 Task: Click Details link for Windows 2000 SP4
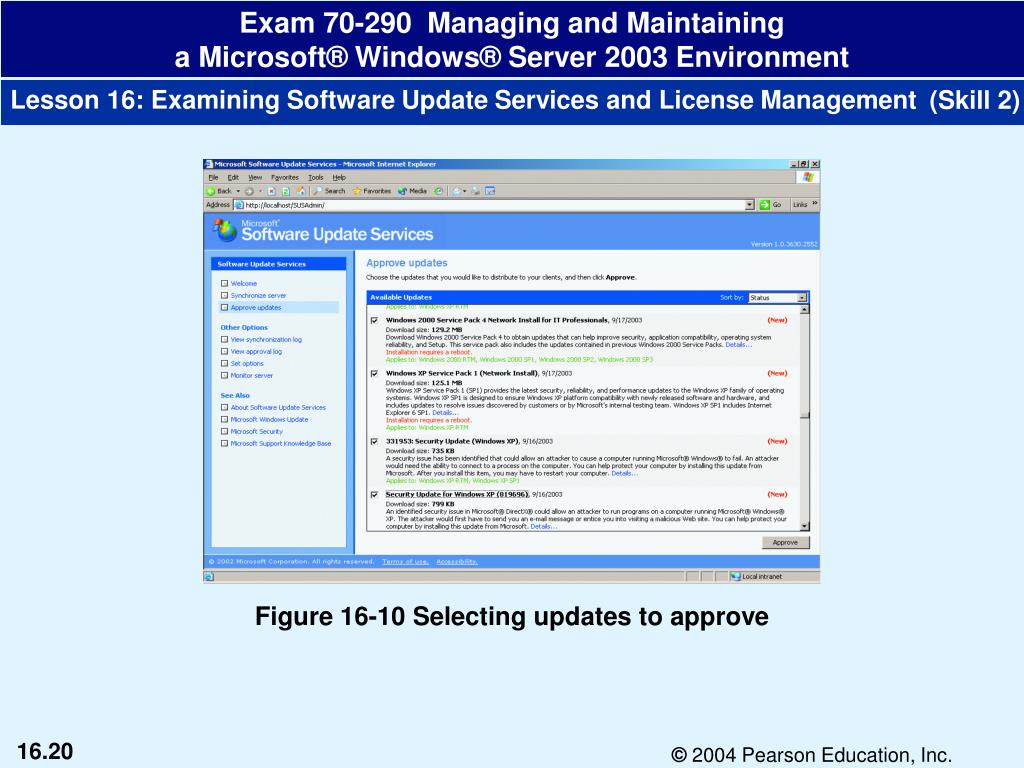[739, 345]
